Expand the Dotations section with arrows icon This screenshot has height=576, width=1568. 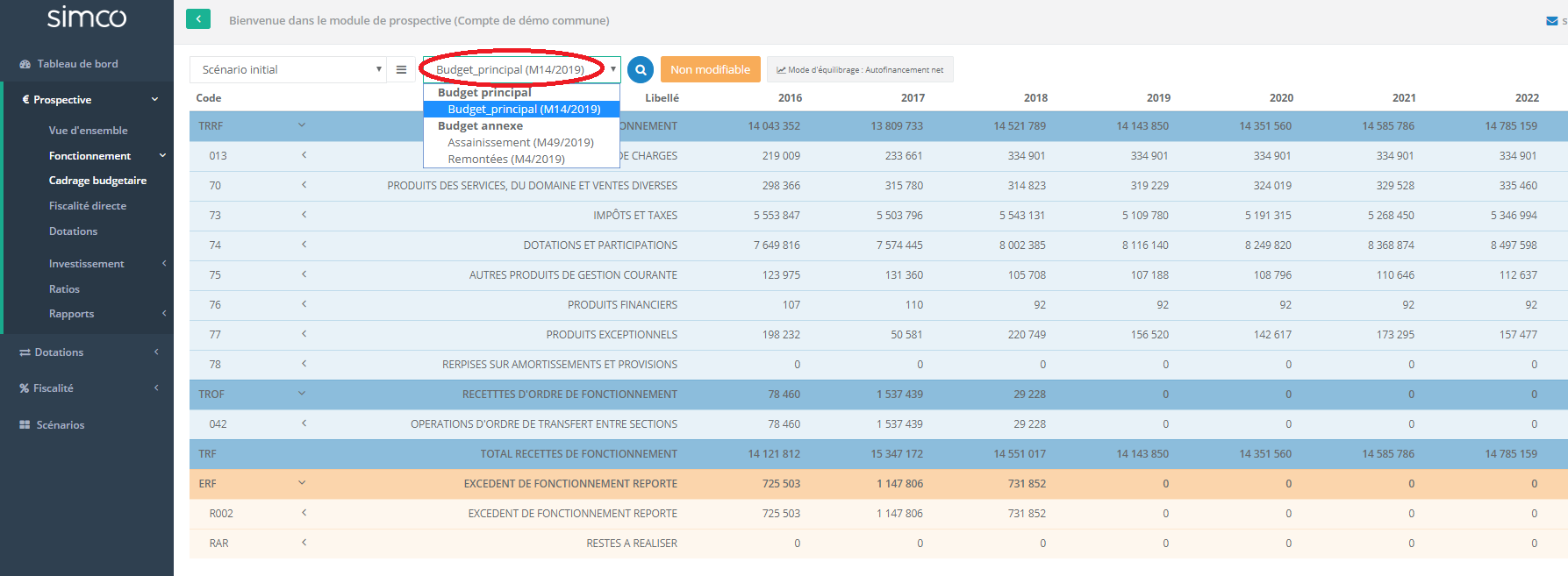[59, 352]
